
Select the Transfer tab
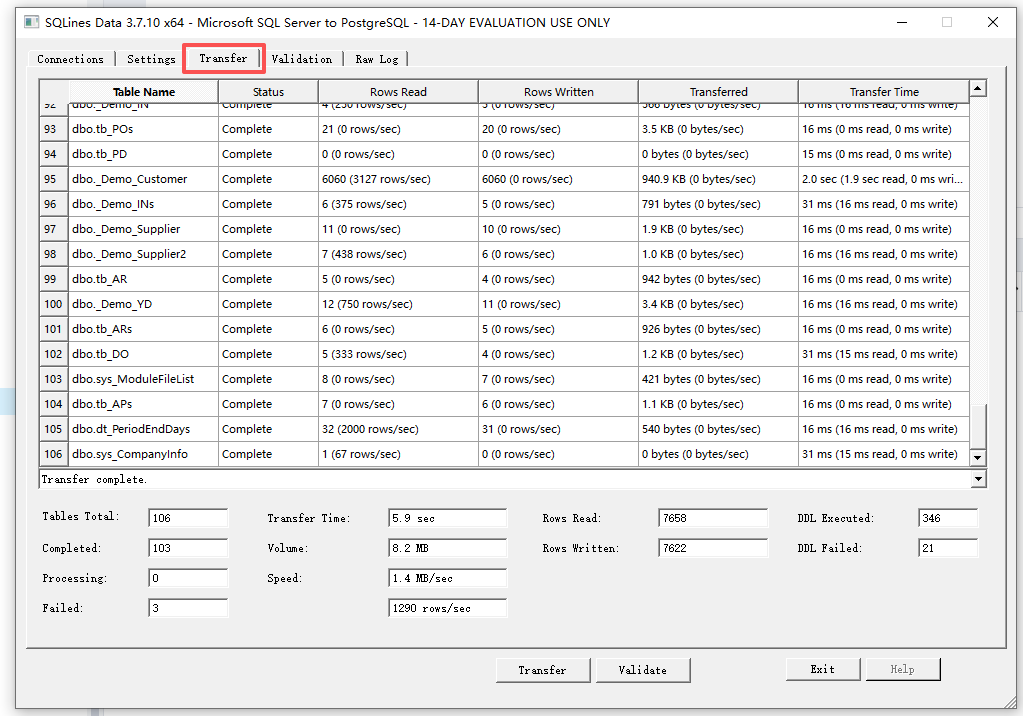tap(222, 59)
